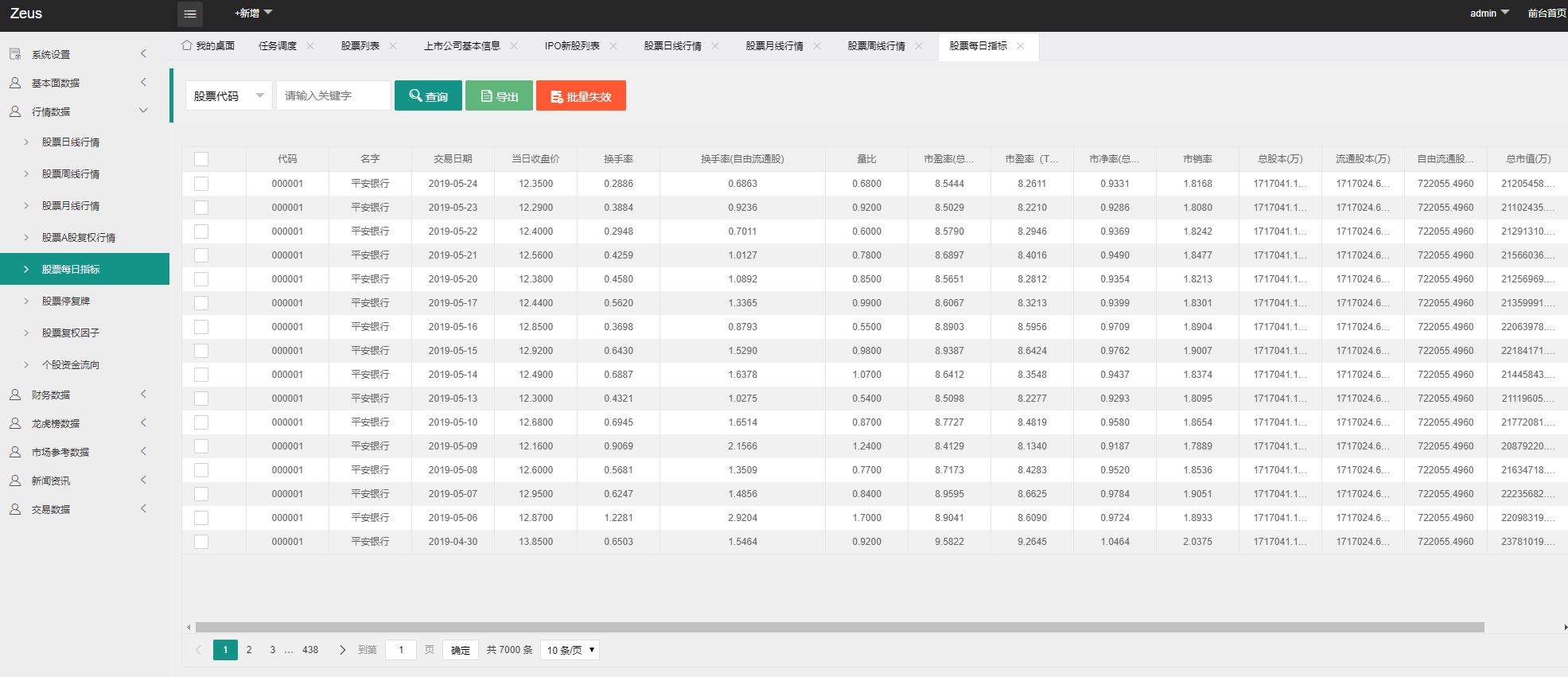Open the 10 条/页 page size dropdown

point(570,650)
